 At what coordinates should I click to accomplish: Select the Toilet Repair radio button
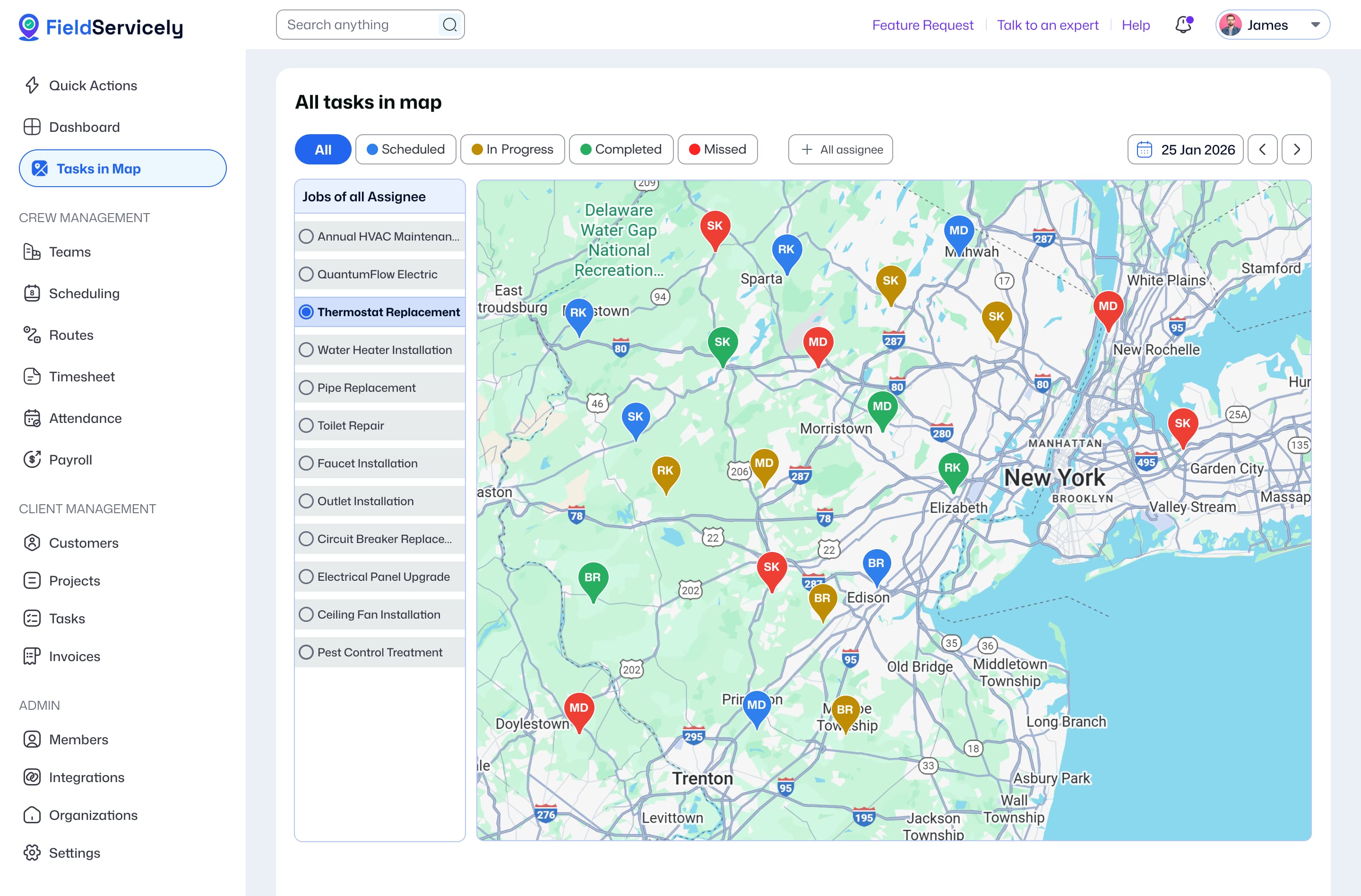click(x=307, y=425)
